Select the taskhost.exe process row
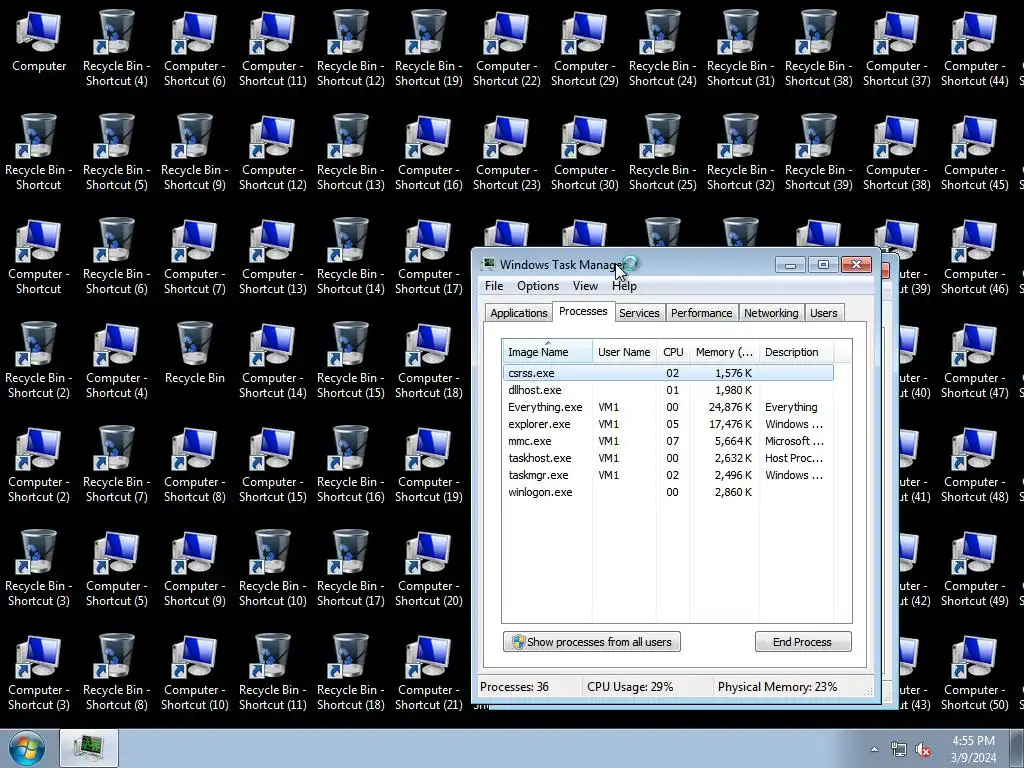The height and width of the screenshot is (768, 1024). [x=668, y=458]
